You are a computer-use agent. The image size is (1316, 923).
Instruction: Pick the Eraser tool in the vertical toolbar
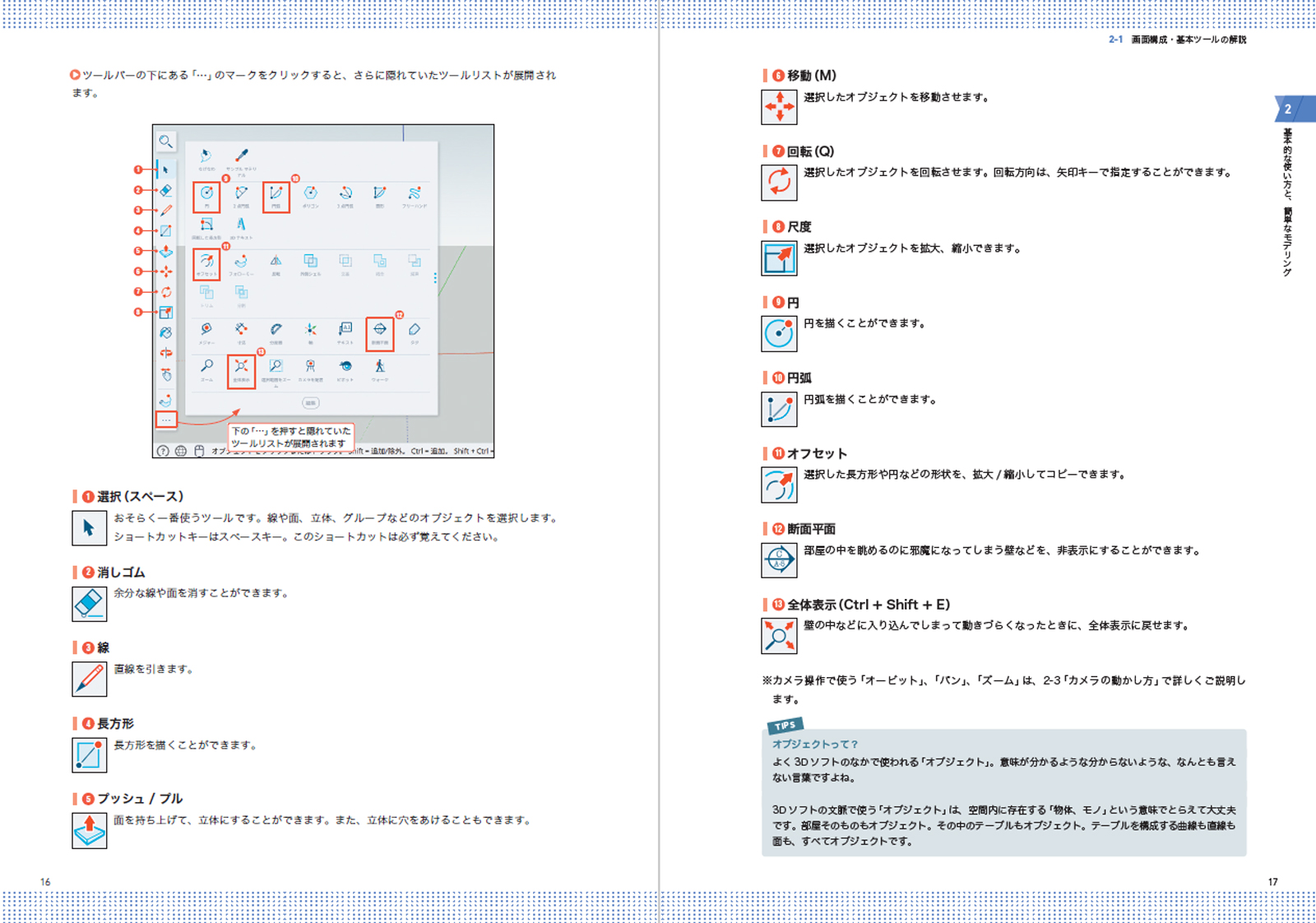point(165,190)
